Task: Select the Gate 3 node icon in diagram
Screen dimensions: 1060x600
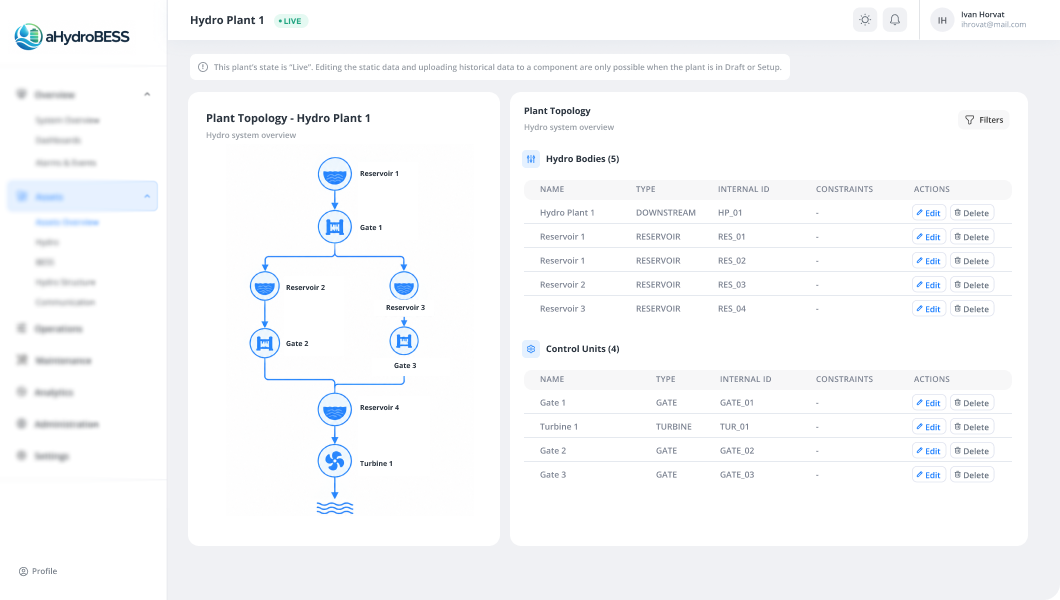Action: point(404,341)
